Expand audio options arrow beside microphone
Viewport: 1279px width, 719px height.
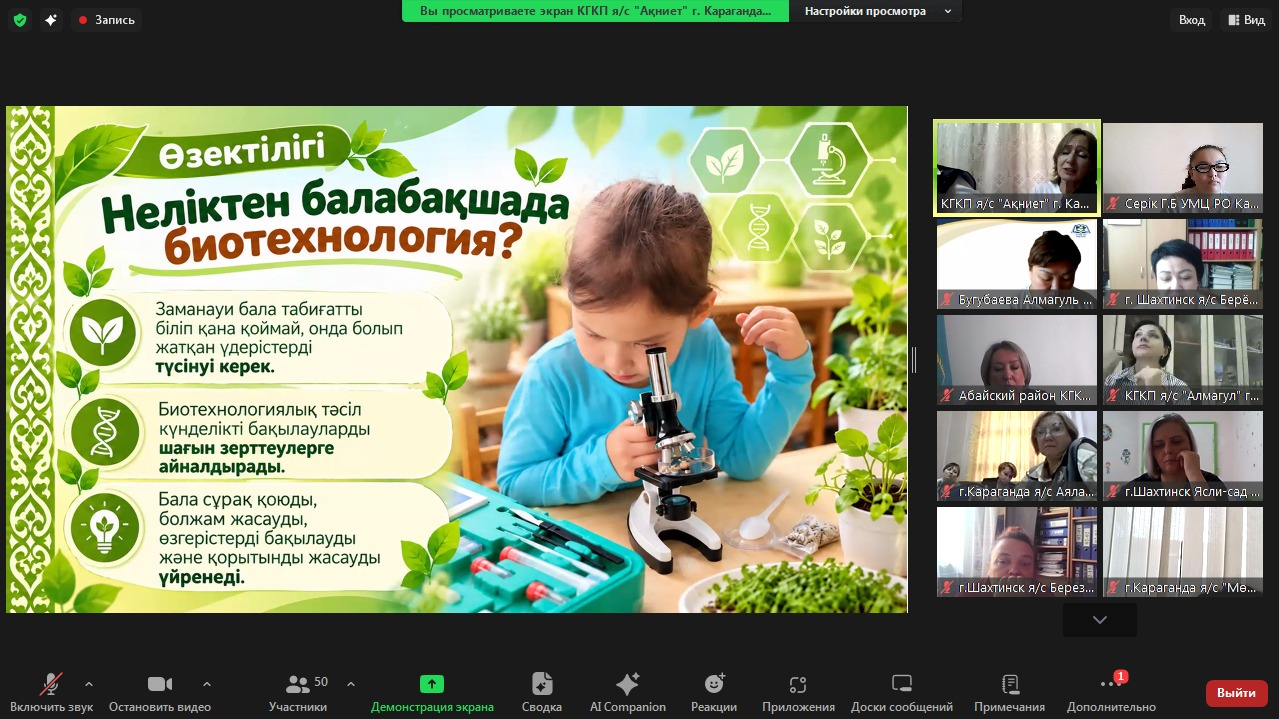pyautogui.click(x=89, y=684)
